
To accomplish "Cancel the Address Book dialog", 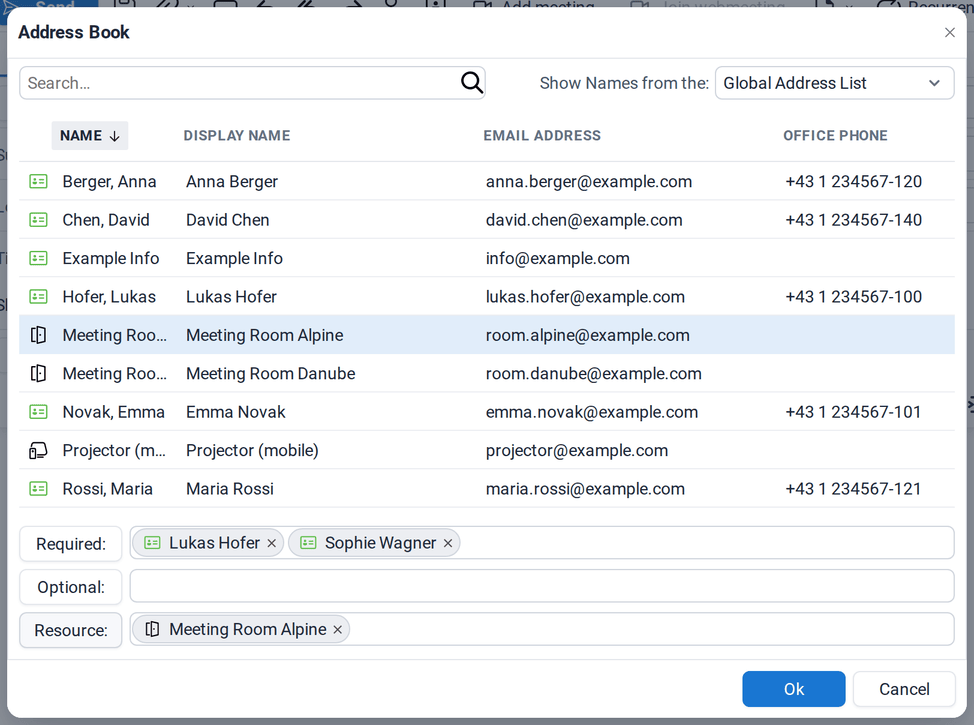I will pyautogui.click(x=904, y=689).
